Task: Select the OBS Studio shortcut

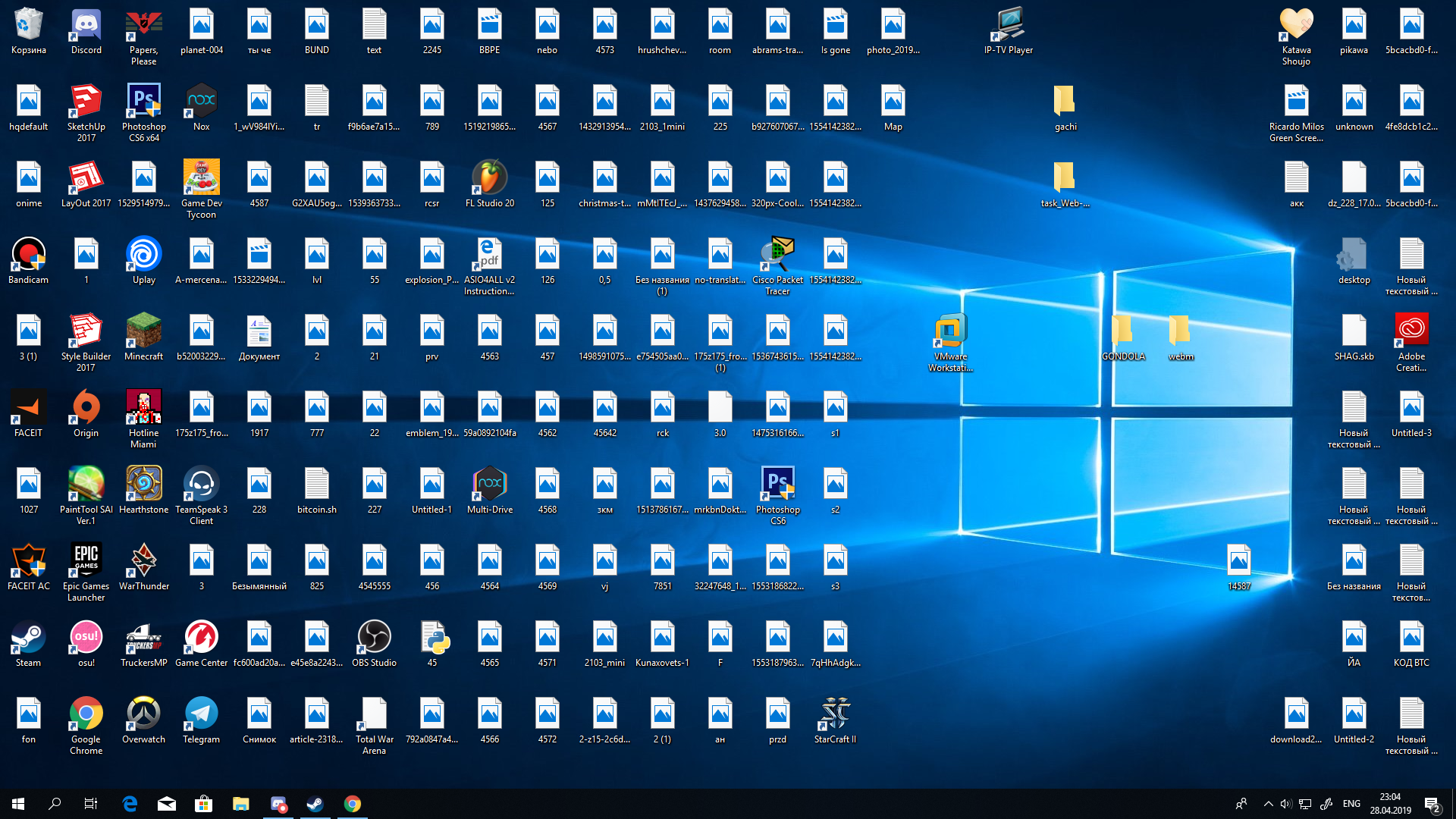Action: point(375,645)
